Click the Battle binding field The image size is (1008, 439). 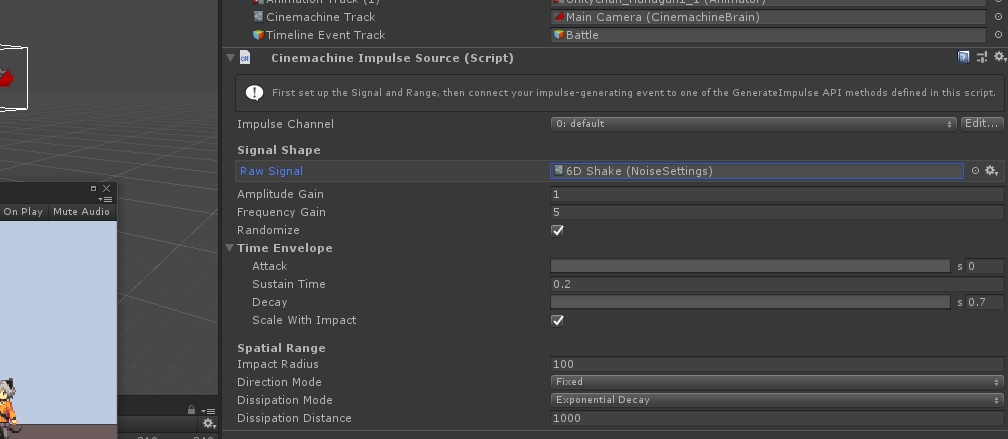pyautogui.click(x=768, y=35)
